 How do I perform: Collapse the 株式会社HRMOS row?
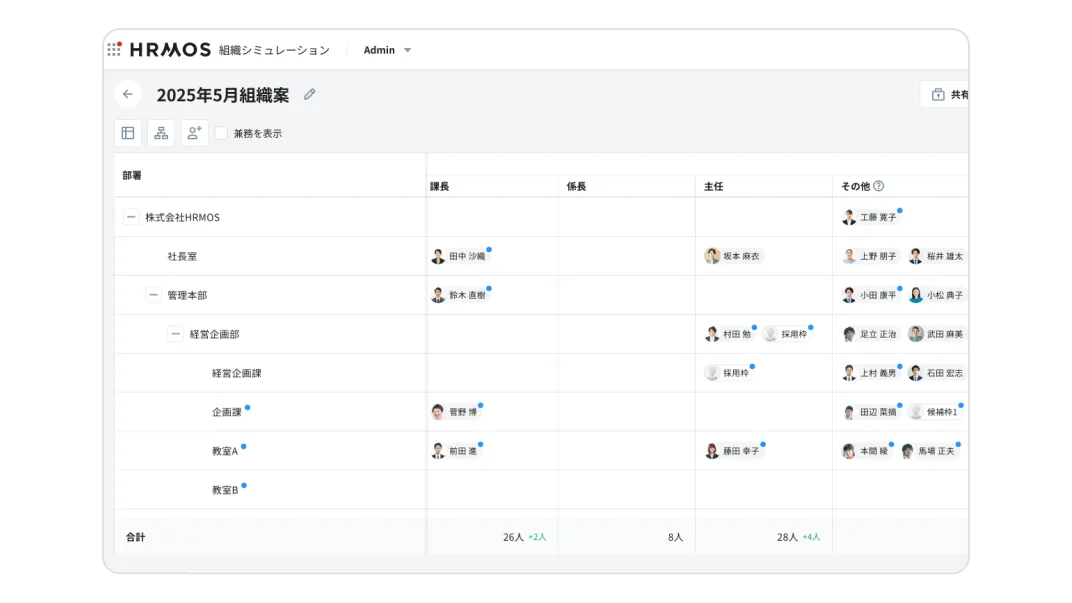131,216
